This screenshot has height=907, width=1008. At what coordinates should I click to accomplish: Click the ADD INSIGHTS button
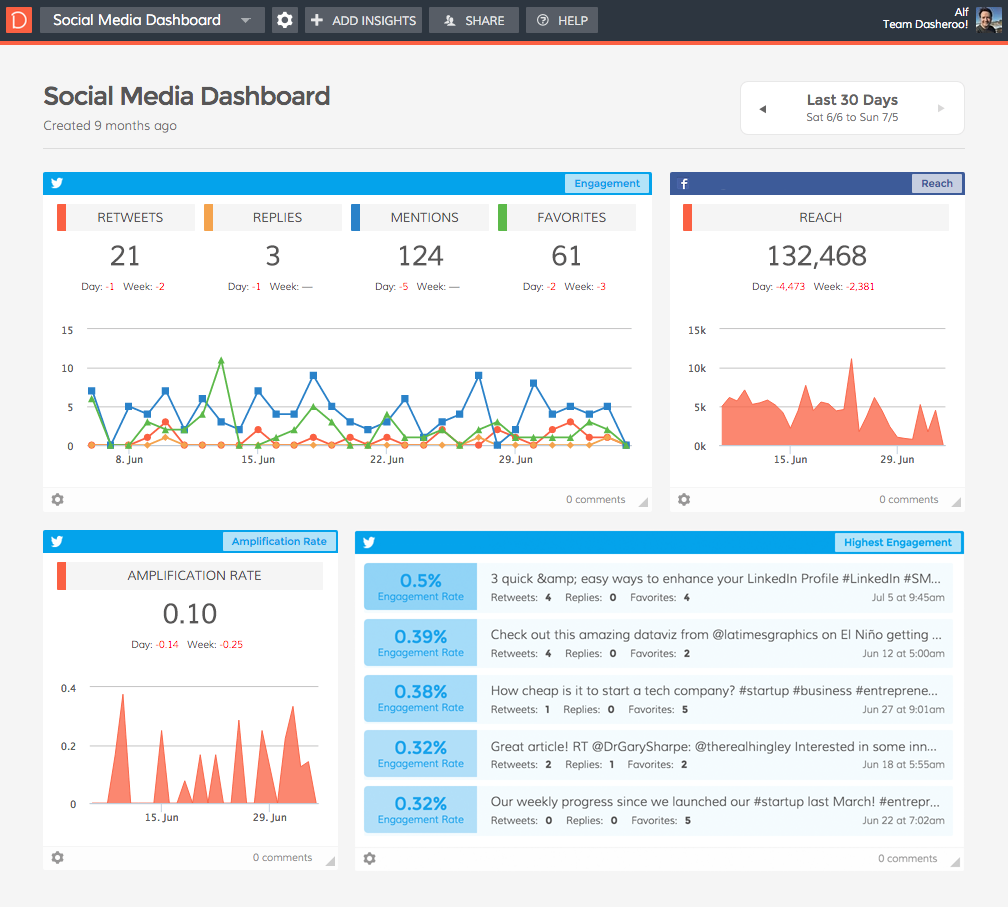363,19
